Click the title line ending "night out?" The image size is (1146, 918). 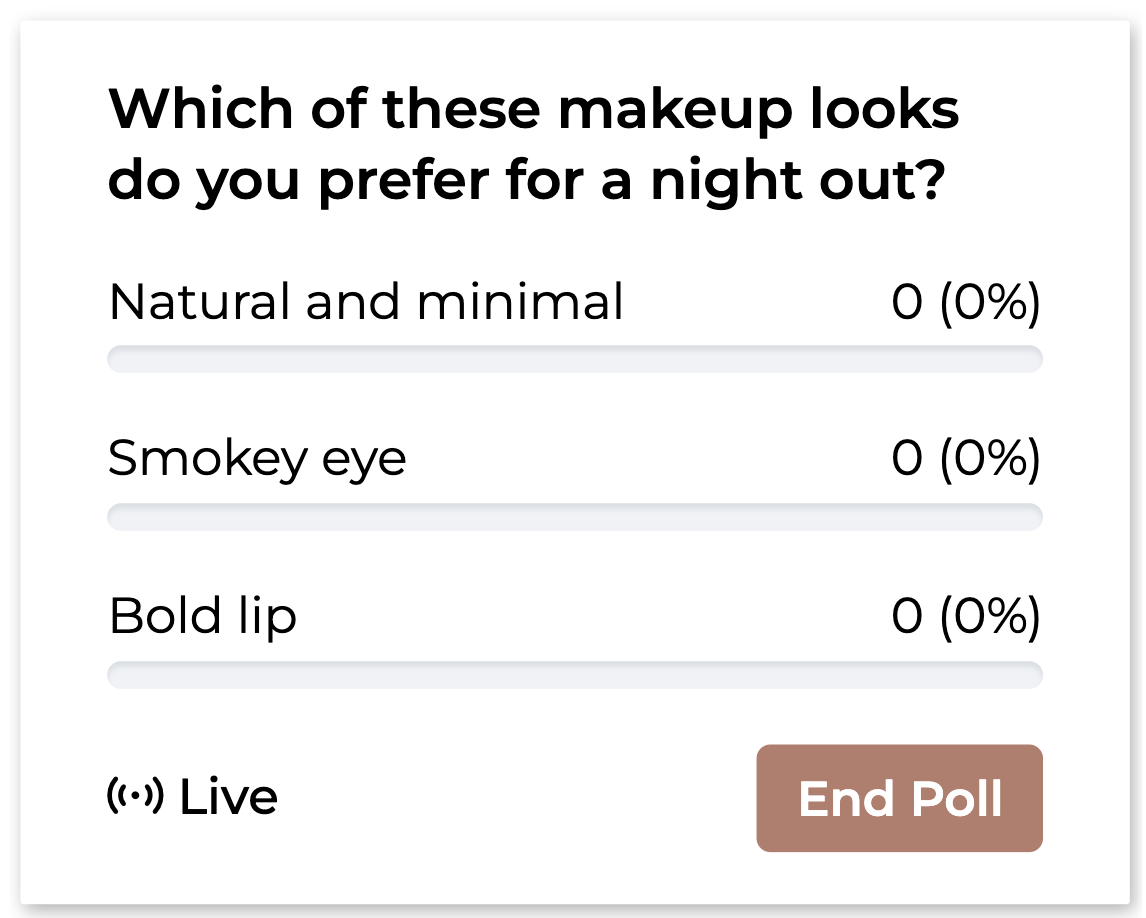tap(526, 181)
